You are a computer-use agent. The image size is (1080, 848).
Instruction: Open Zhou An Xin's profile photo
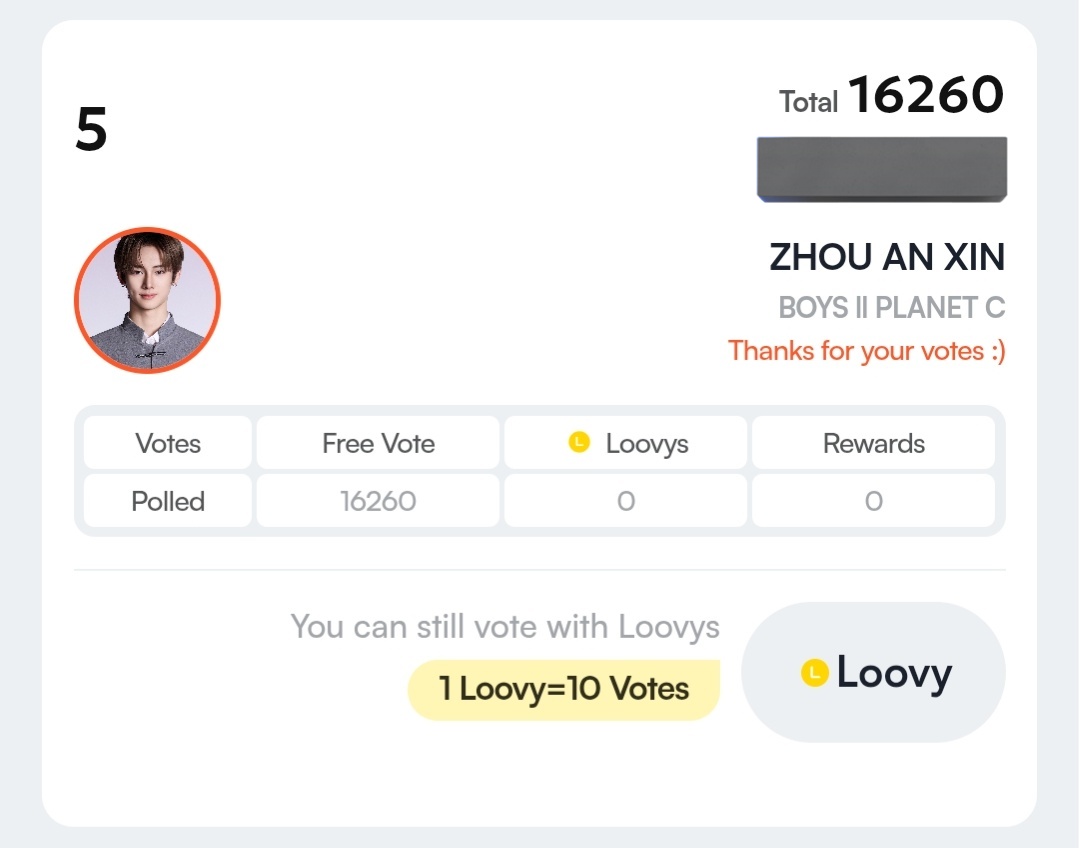pos(147,300)
